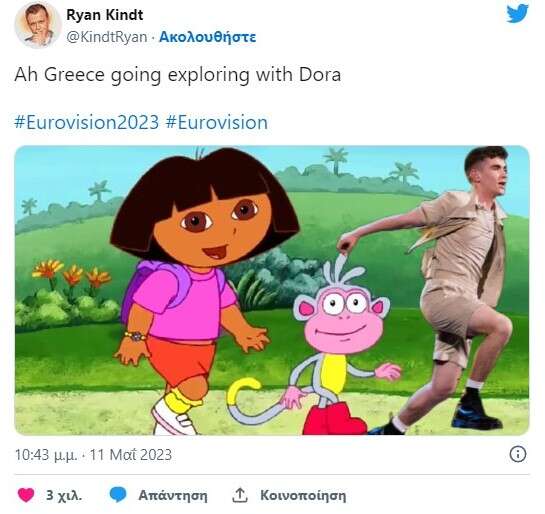545x514 pixels.
Task: Open the #Eurovision hashtag link
Action: click(x=217, y=122)
